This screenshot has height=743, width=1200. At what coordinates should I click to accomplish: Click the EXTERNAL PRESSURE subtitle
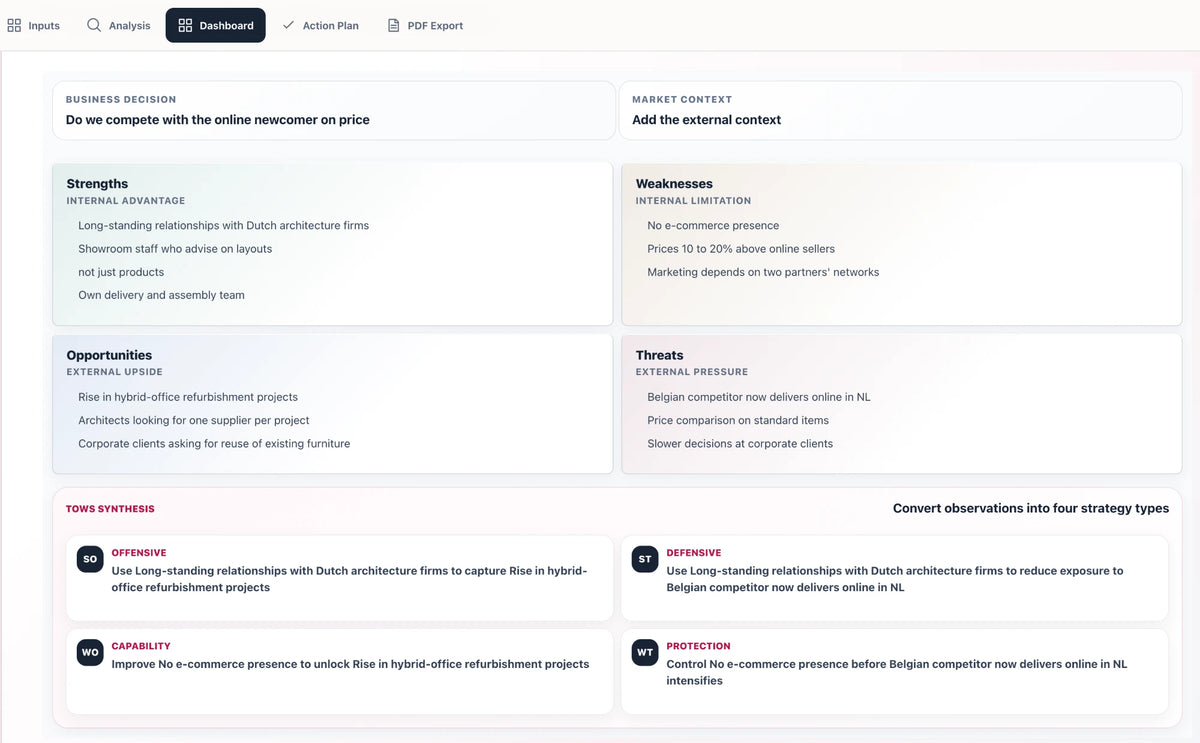(692, 372)
